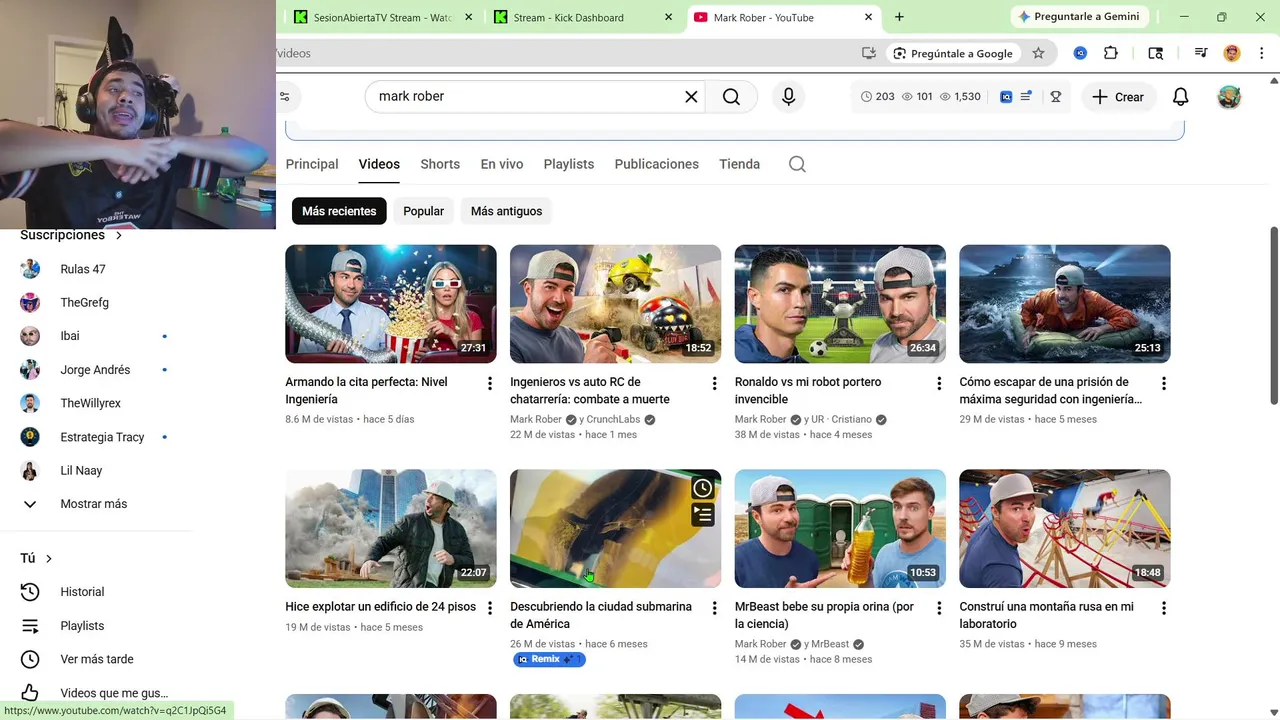Select the Más antiguos filter chip
The height and width of the screenshot is (720, 1280).
(x=506, y=211)
